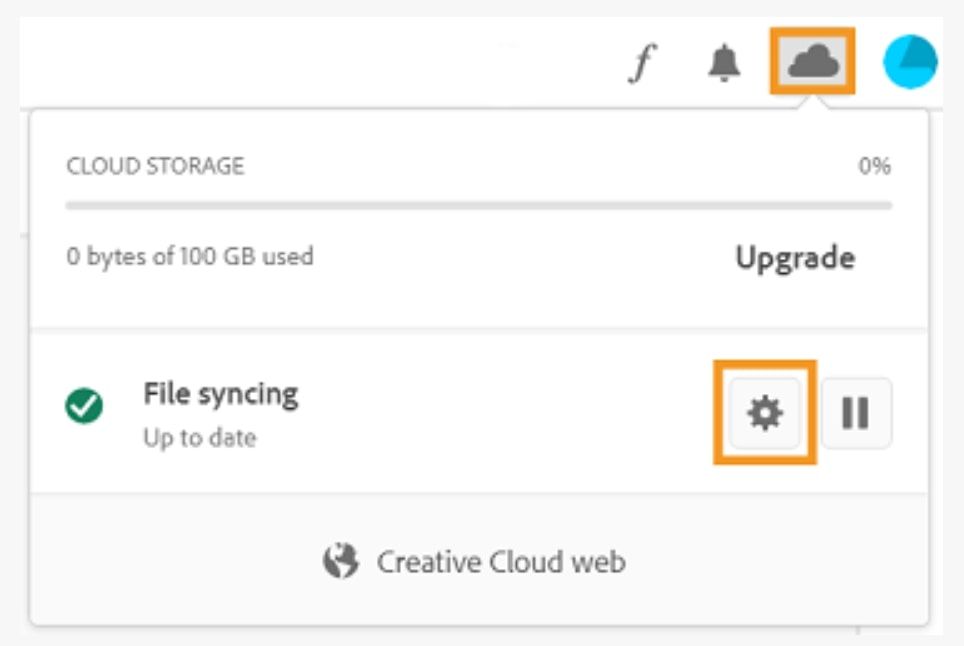Click the cloud storage usage bar
964x646 pixels.
(x=478, y=206)
